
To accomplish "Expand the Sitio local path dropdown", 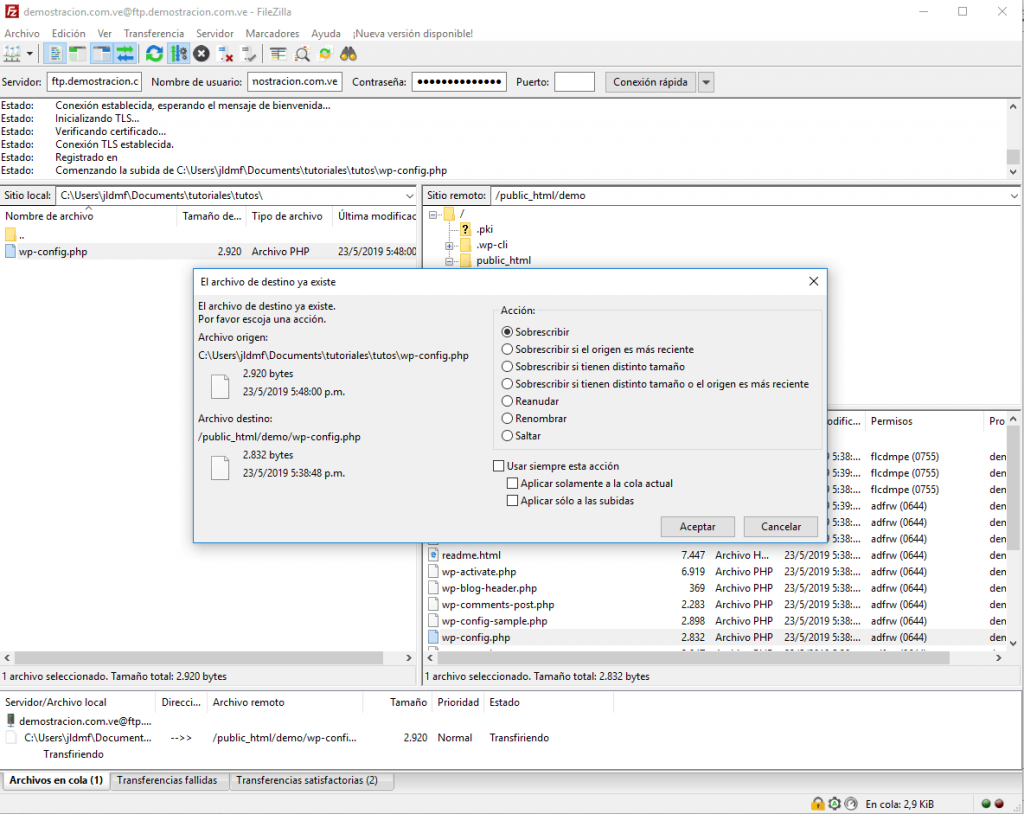I will pos(408,196).
